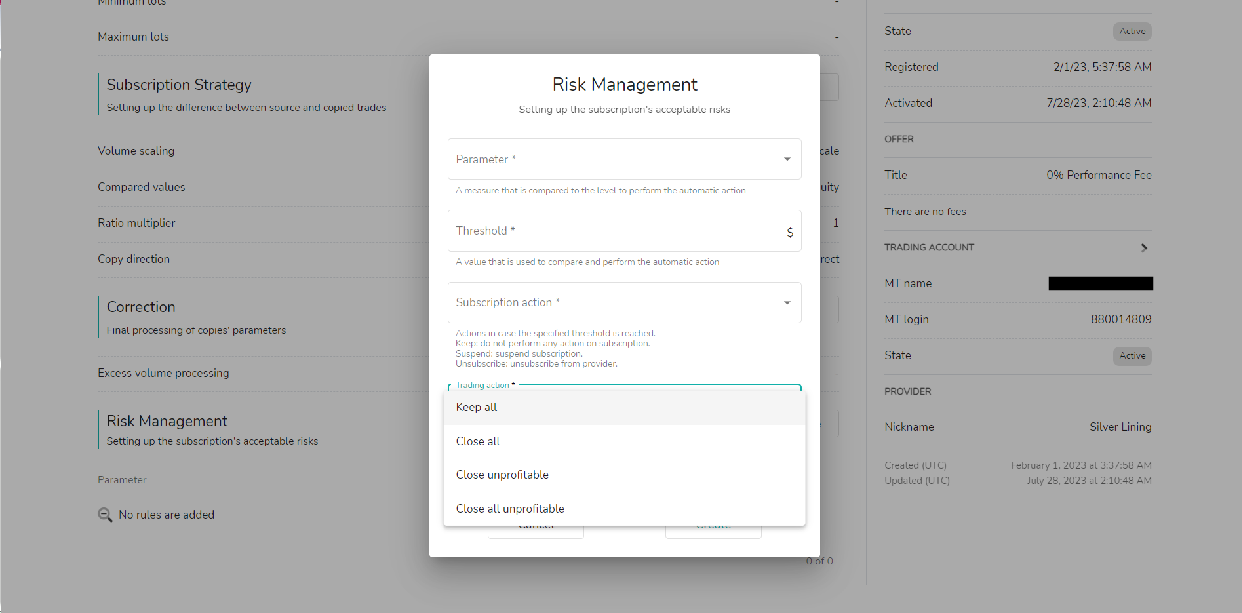Click the There are no fees text
The width and height of the screenshot is (1242, 613).
point(925,212)
